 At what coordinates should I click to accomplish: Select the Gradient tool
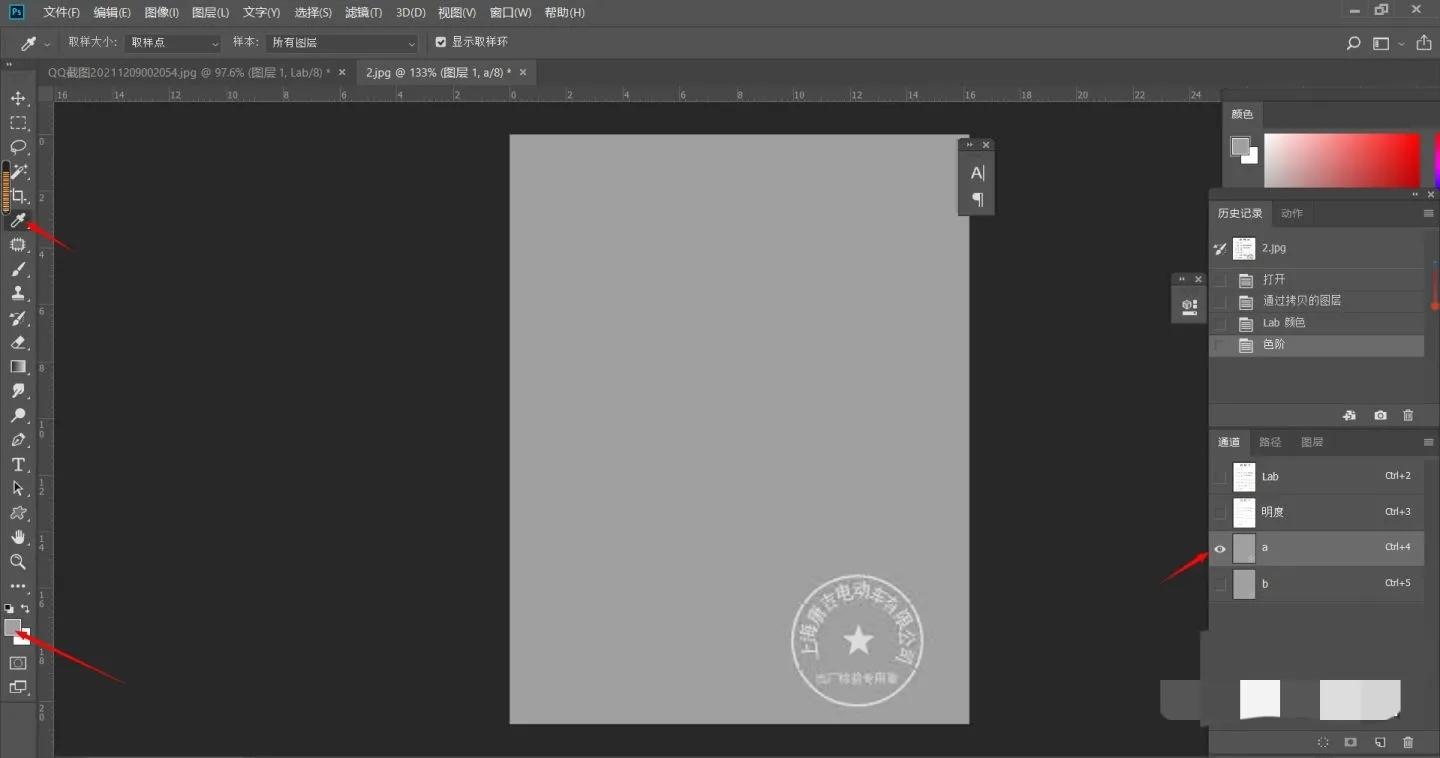pyautogui.click(x=18, y=367)
